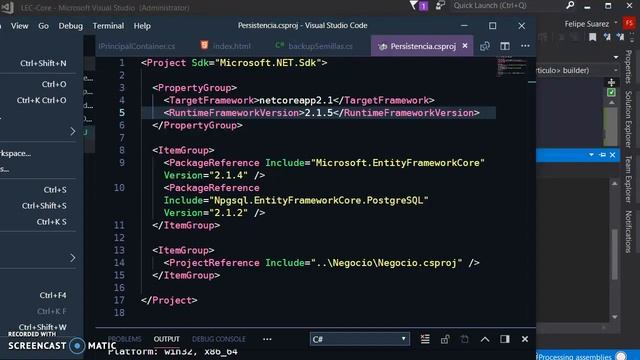Click the VS Code minimap preview

[512, 68]
